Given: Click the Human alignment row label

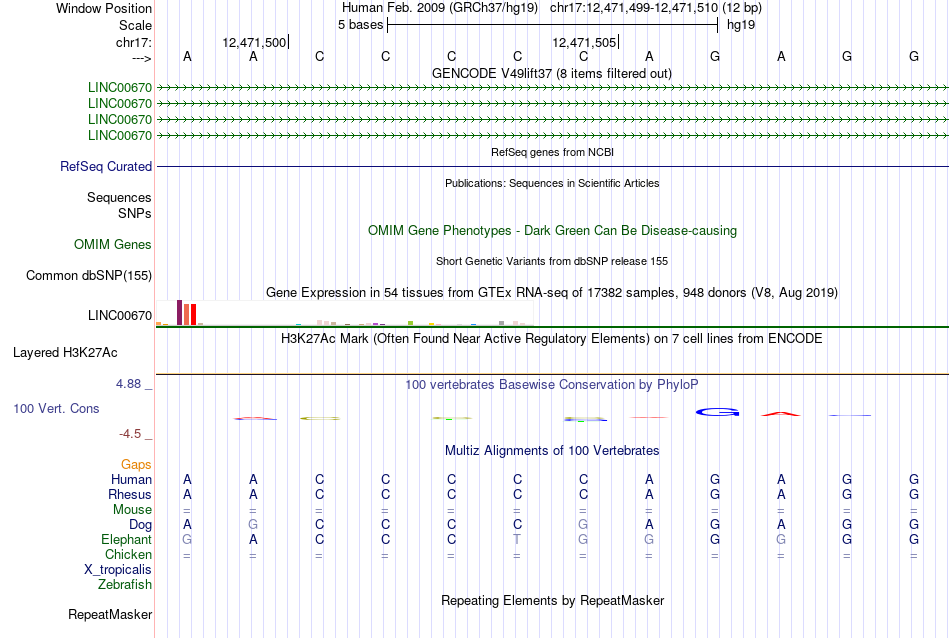Looking at the screenshot, I should (131, 479).
